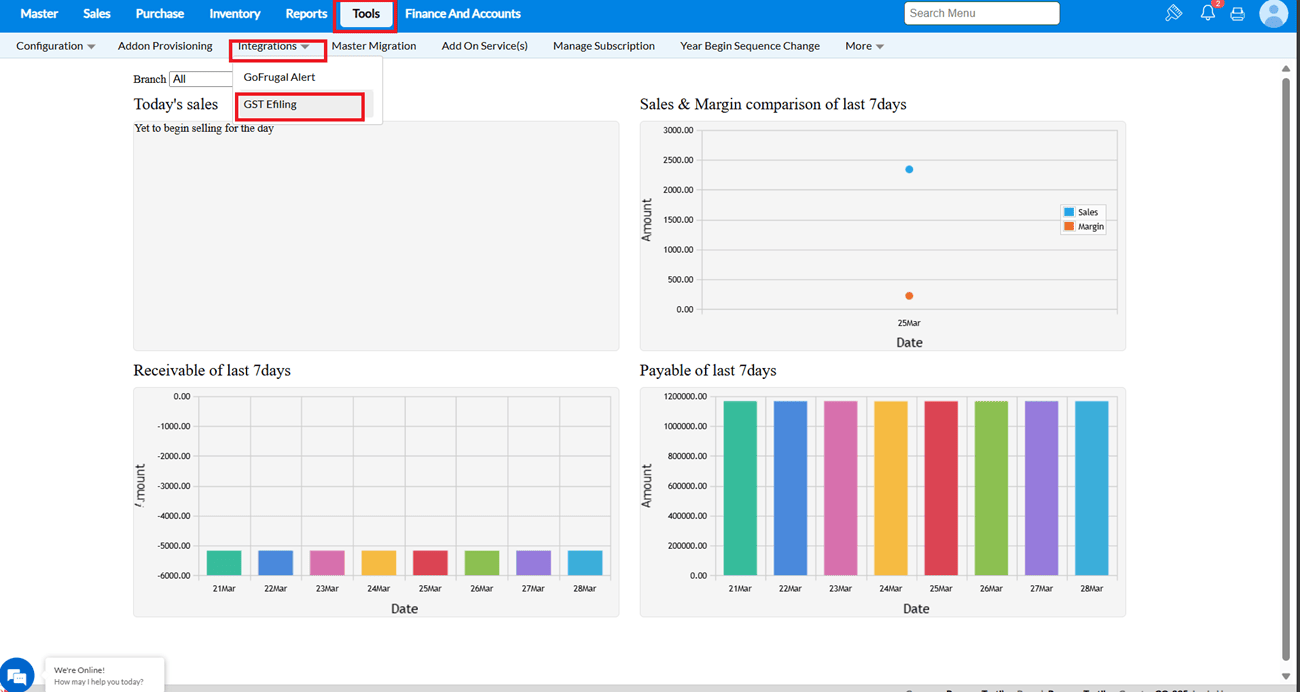Open the user profile avatar
The image size is (1300, 692).
[1273, 13]
